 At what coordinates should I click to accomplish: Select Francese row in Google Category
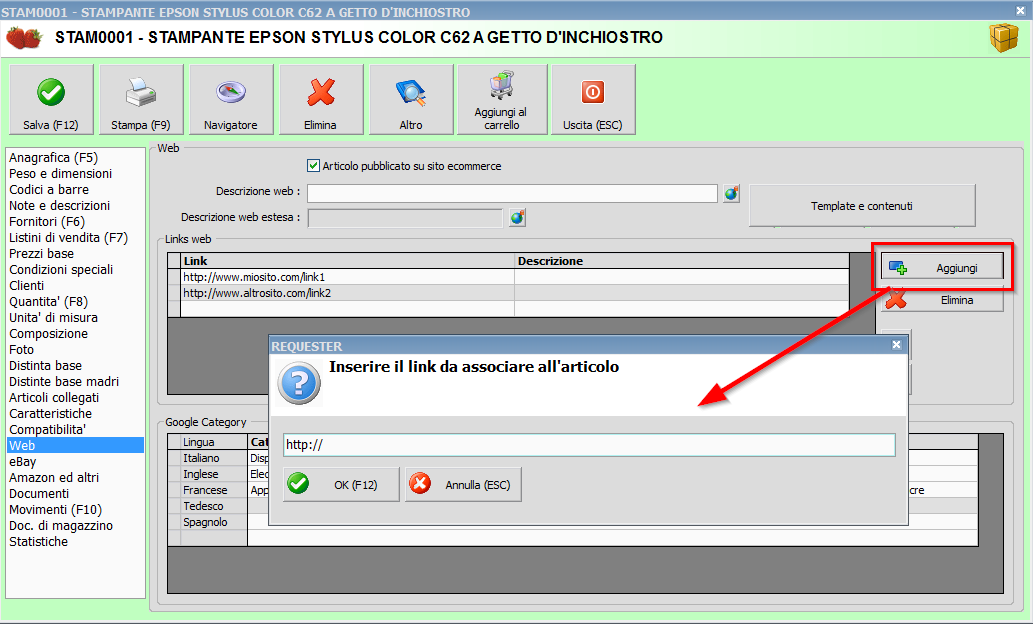(x=214, y=490)
